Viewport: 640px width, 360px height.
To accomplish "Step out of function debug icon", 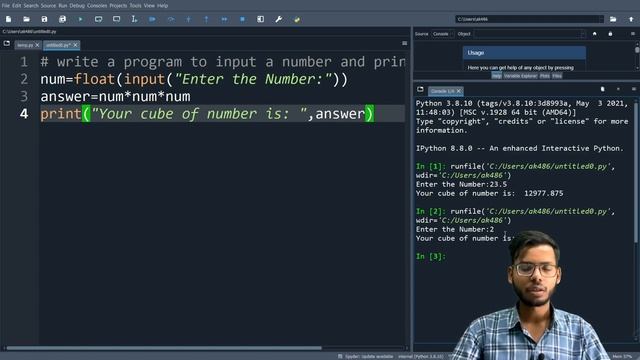I will [206, 19].
